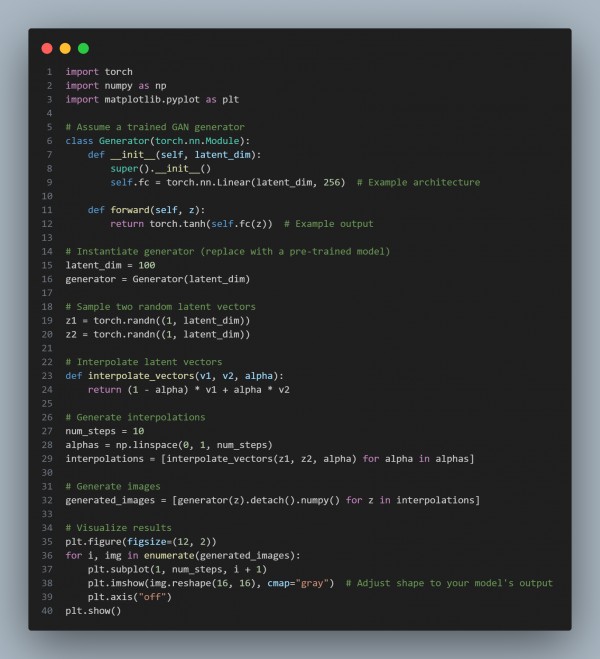Click '# Example architecture' comment
The width and height of the screenshot is (600, 659).
tap(418, 182)
